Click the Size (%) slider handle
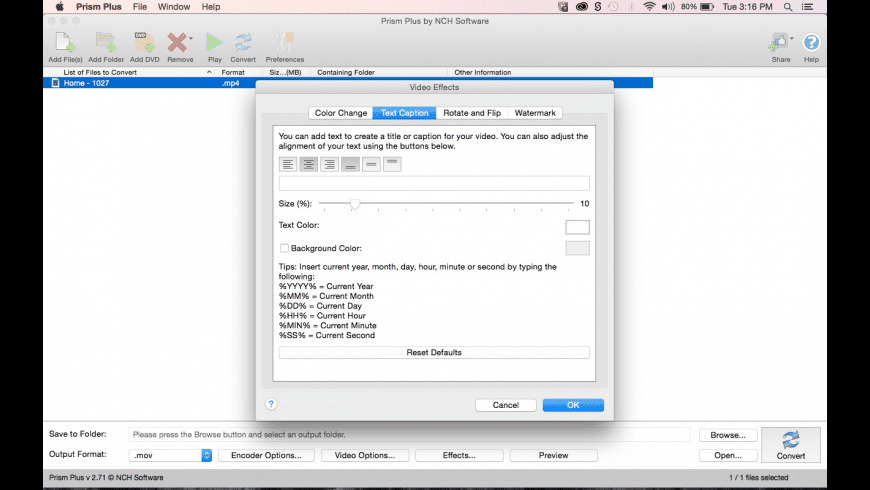Image resolution: width=870 pixels, height=490 pixels. coord(355,204)
